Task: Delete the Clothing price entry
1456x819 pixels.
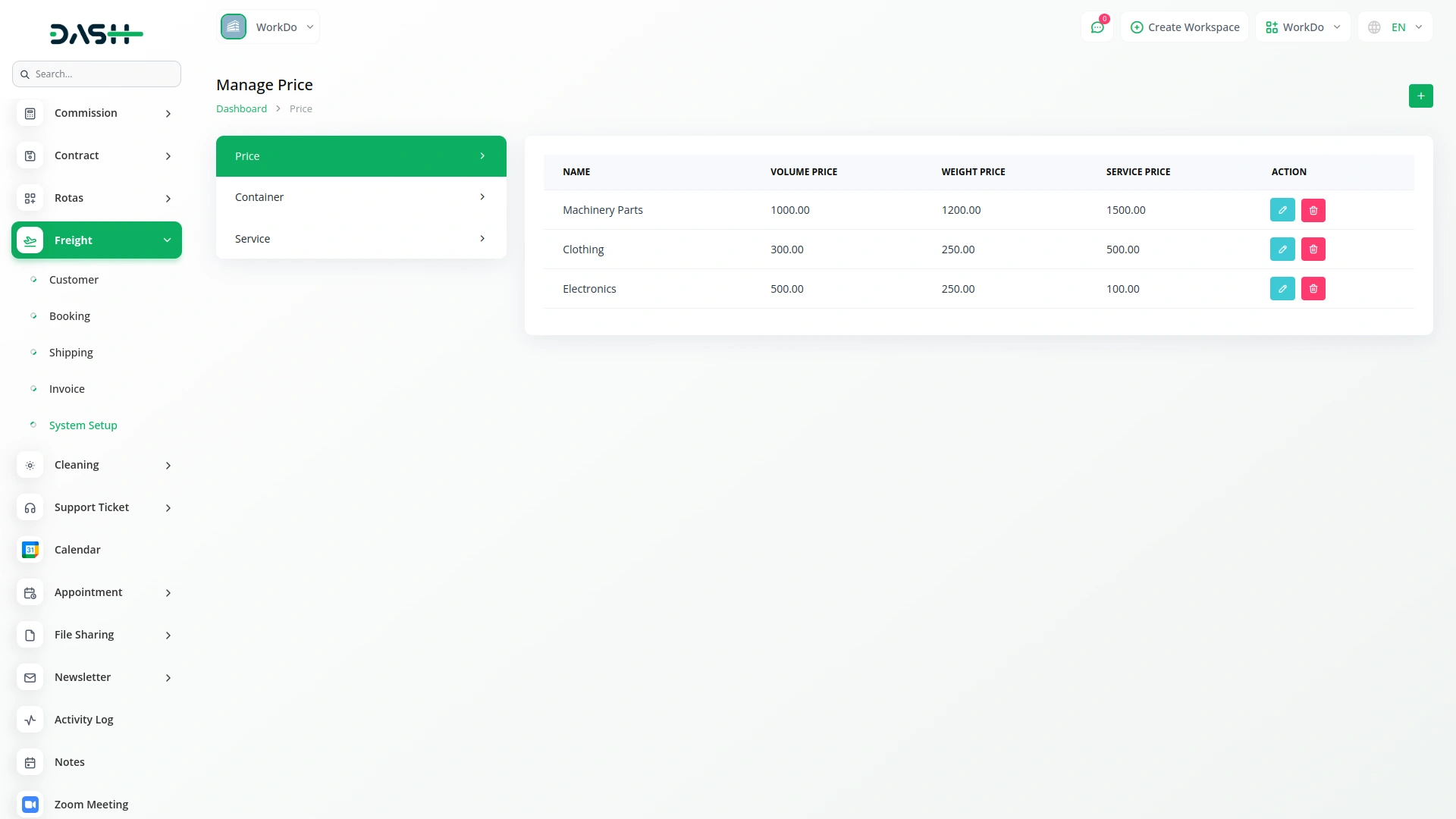Action: coord(1313,249)
